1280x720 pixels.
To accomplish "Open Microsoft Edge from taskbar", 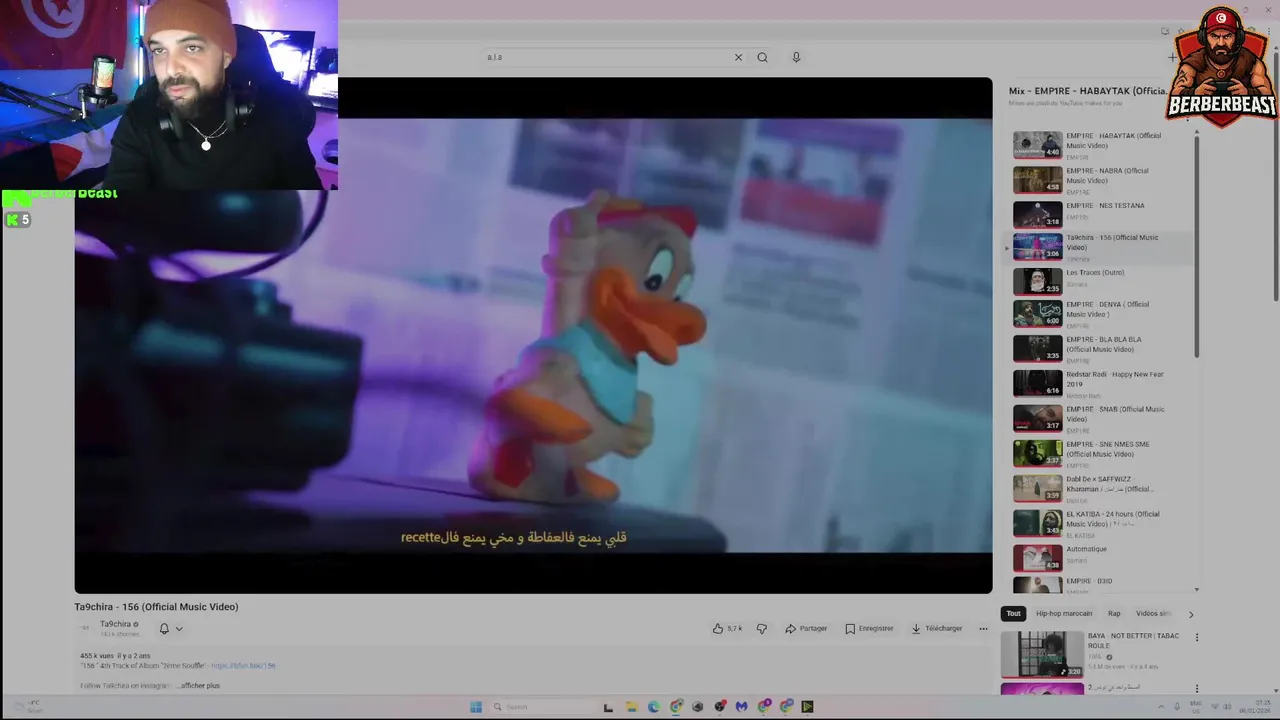I will [653, 707].
